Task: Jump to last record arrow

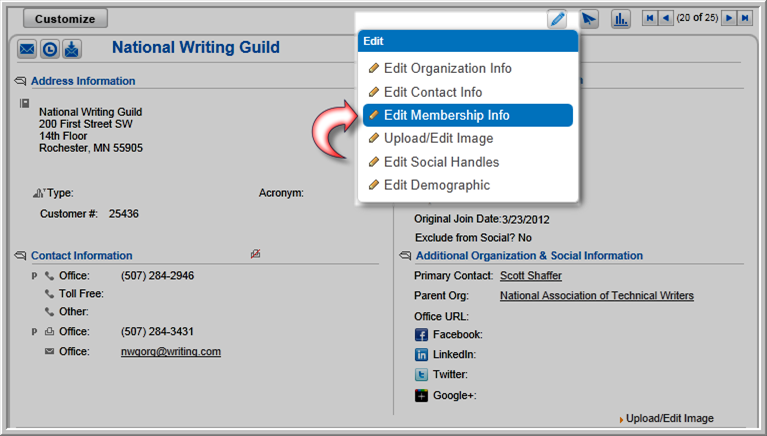Action: tap(745, 18)
